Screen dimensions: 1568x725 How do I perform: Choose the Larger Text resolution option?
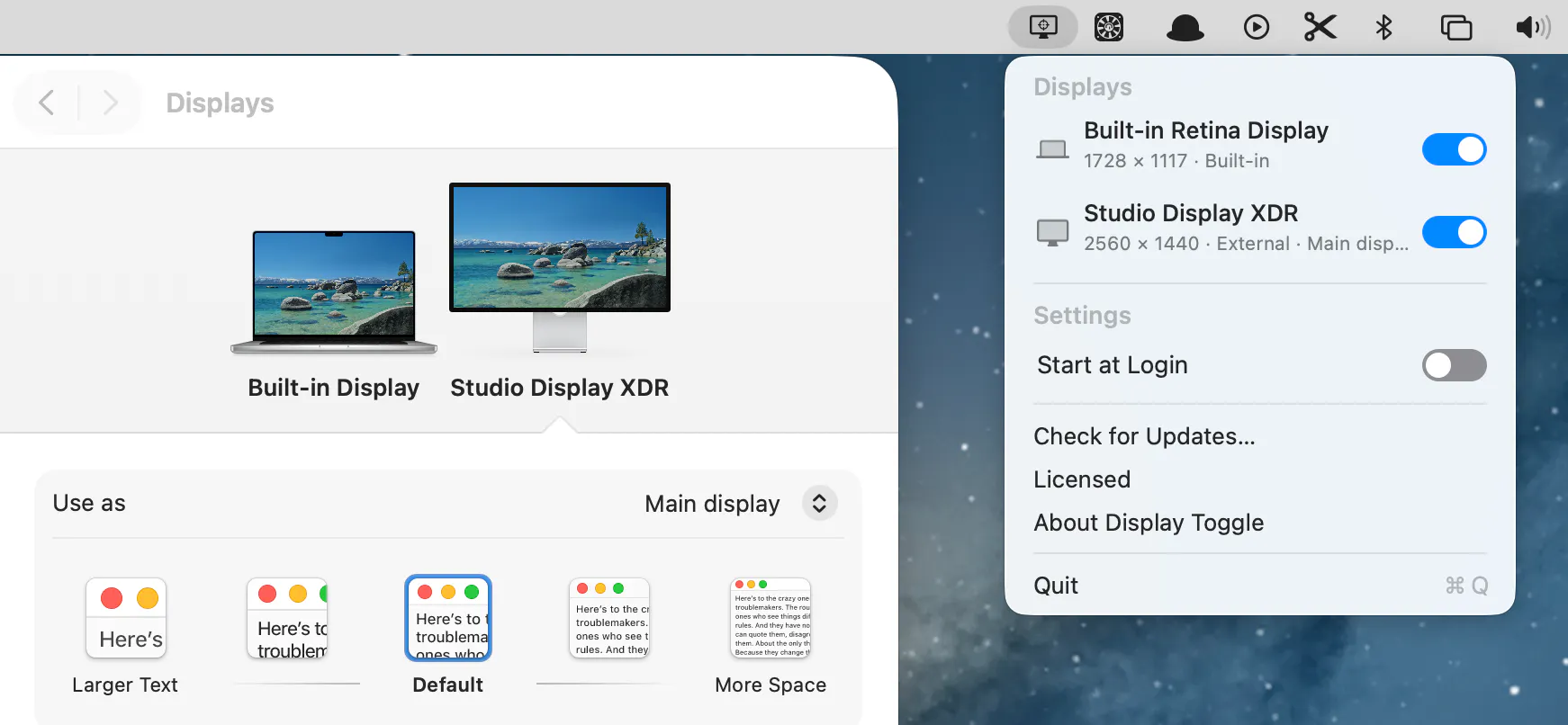pos(126,617)
